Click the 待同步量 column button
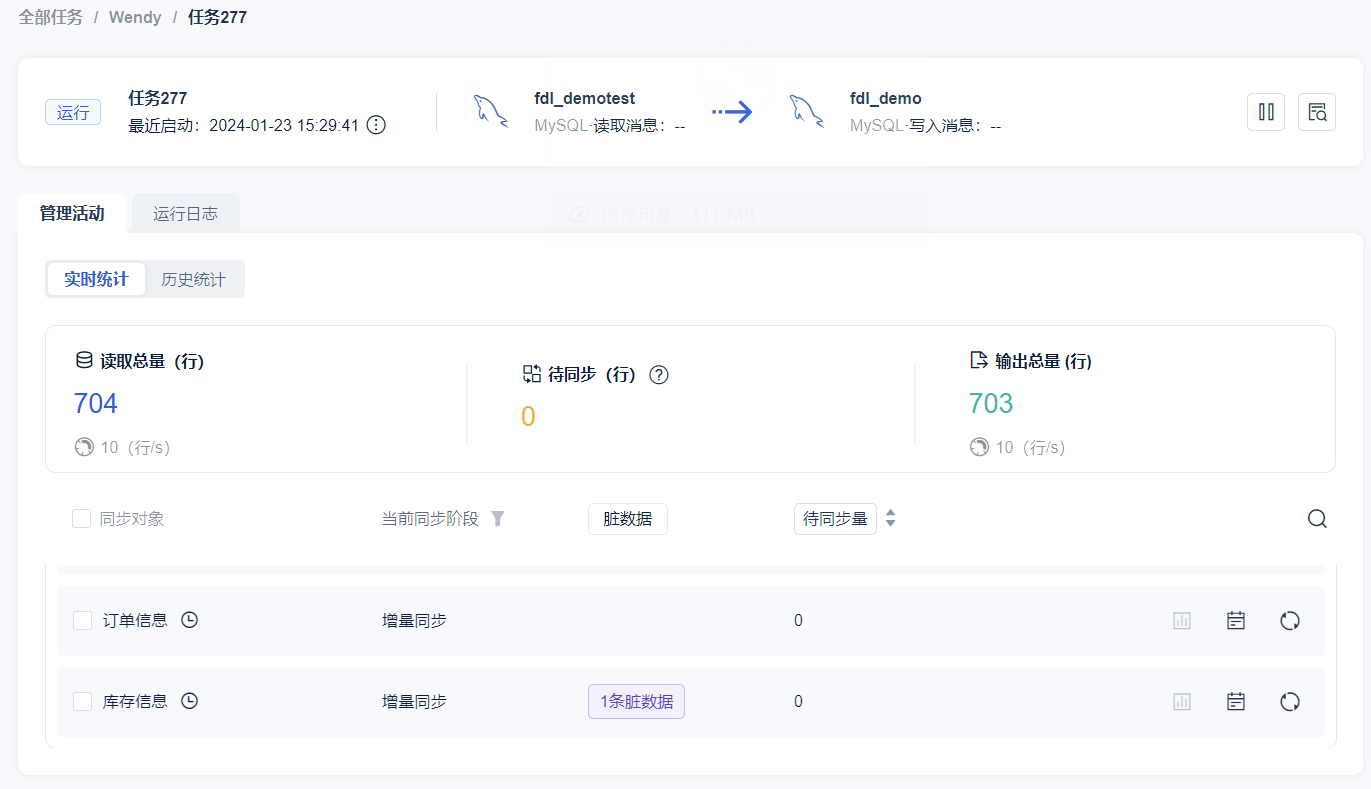Viewport: 1371px width, 789px height. 835,519
